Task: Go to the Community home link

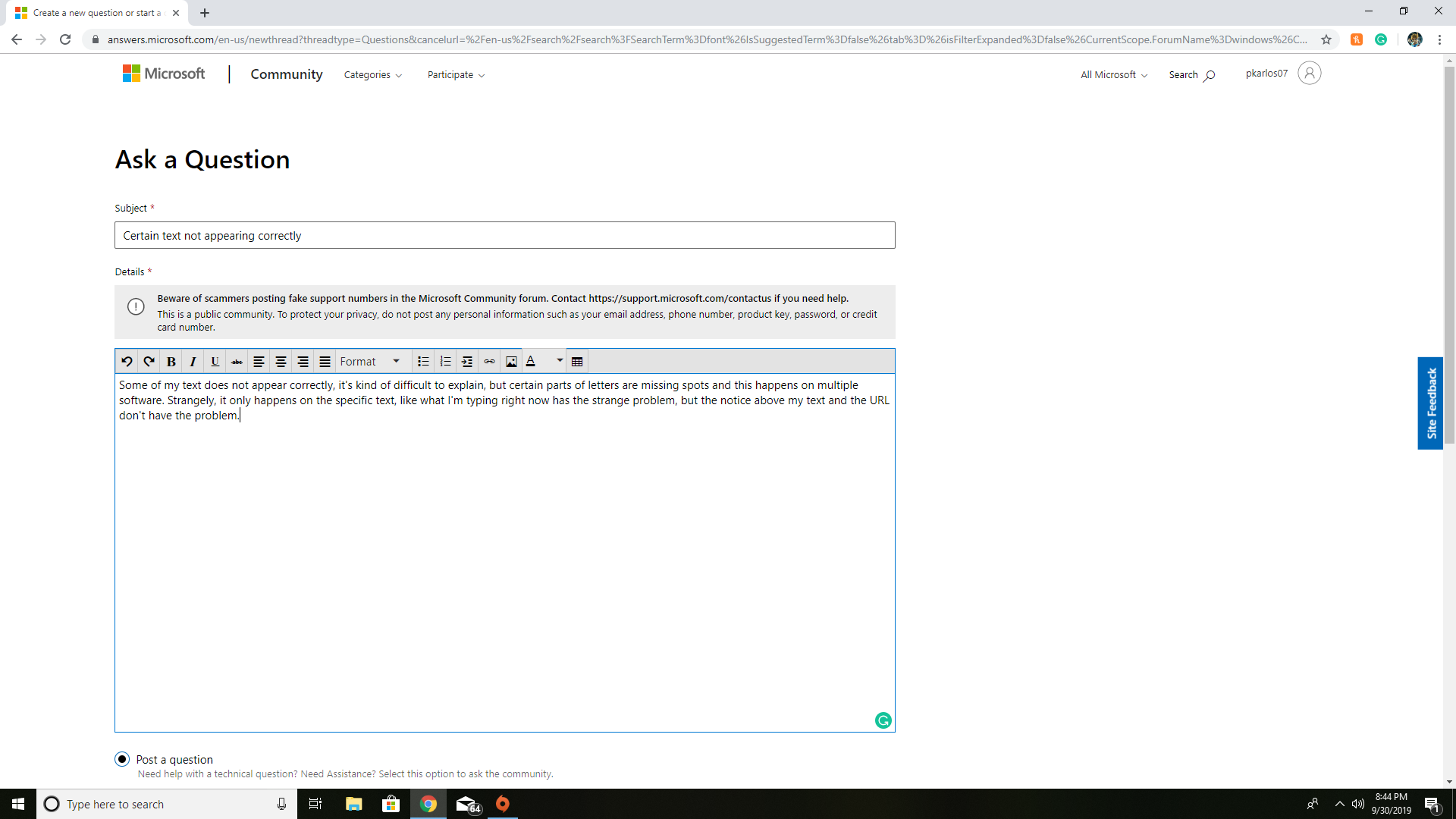Action: point(287,74)
